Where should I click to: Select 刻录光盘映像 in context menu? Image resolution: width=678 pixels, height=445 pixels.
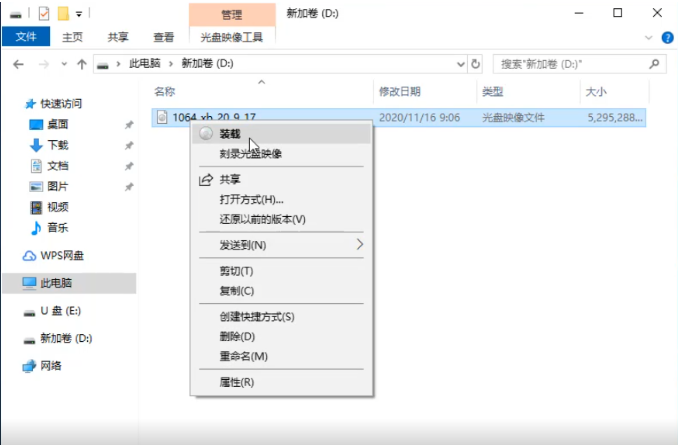tap(250, 154)
